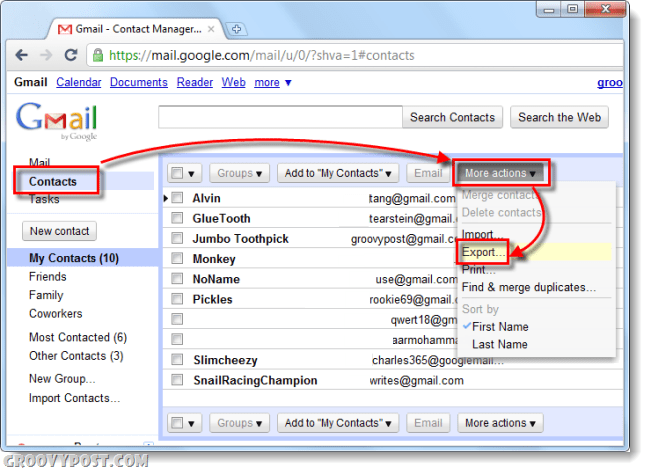The width and height of the screenshot is (650, 472).
Task: Click the Search Contacts button
Action: tap(452, 117)
